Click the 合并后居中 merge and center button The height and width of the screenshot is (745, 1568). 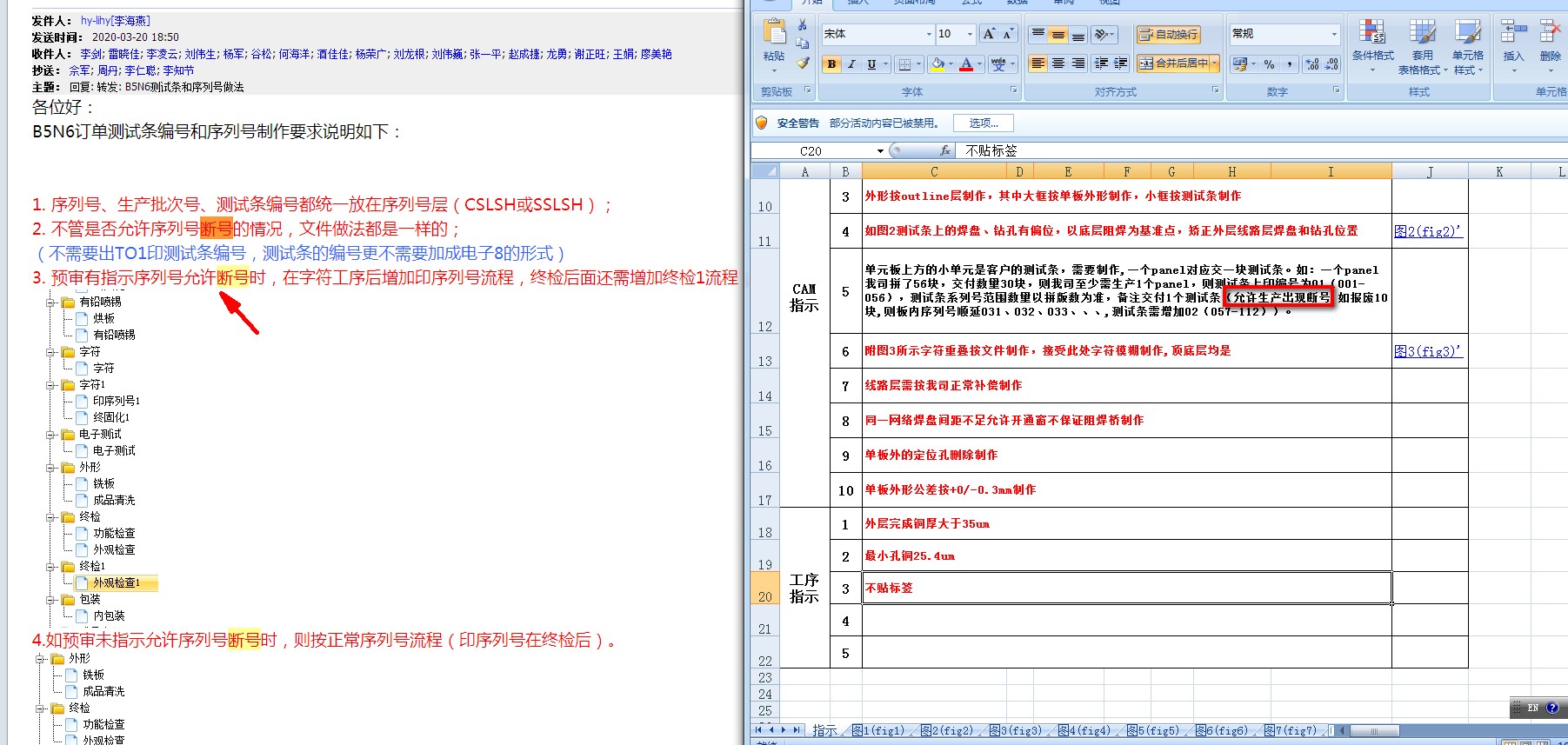click(1172, 63)
